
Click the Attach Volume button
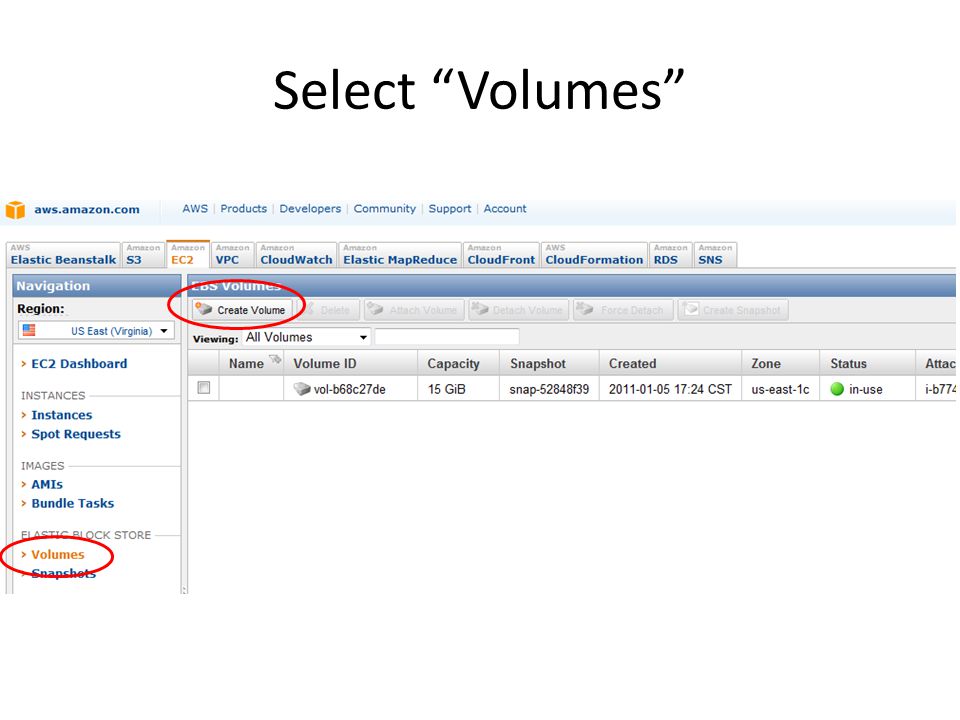coord(414,310)
